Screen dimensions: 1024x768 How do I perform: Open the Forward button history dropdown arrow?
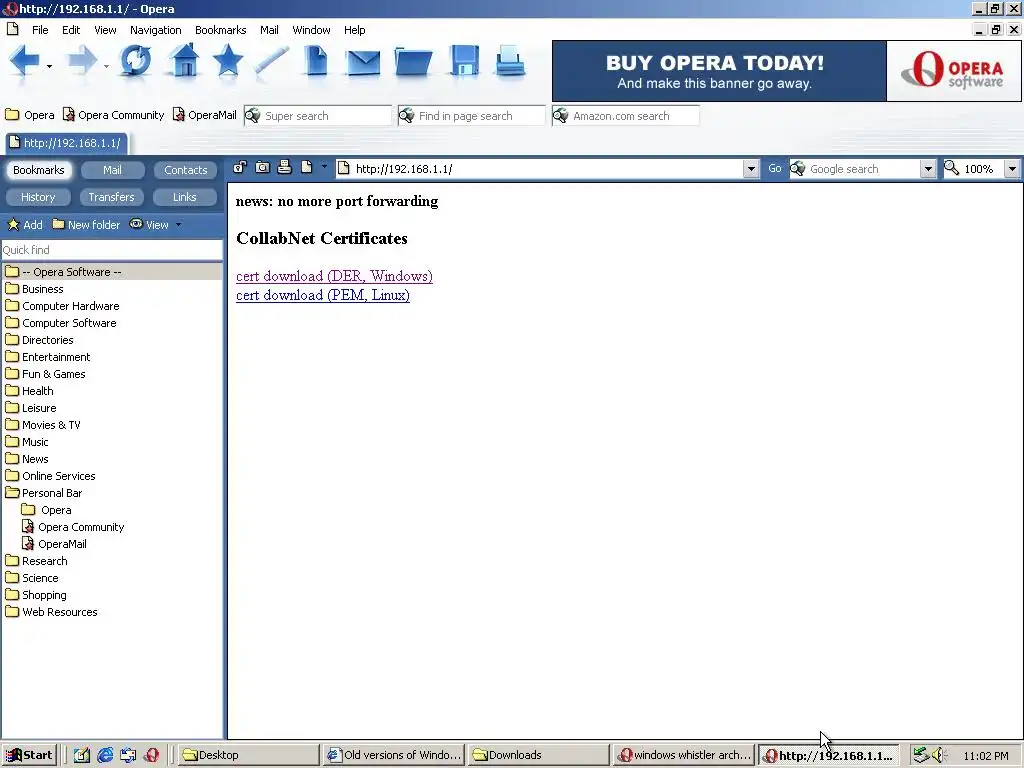[x=106, y=66]
